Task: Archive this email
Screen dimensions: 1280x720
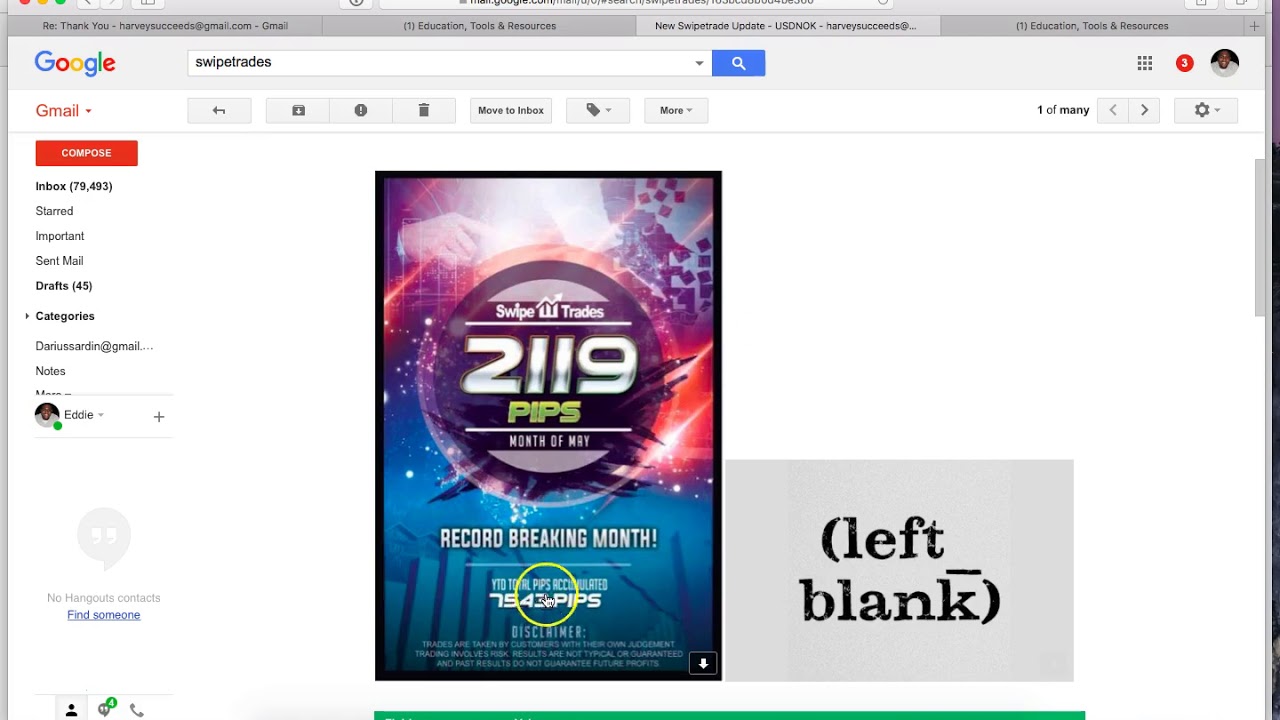Action: coord(298,110)
